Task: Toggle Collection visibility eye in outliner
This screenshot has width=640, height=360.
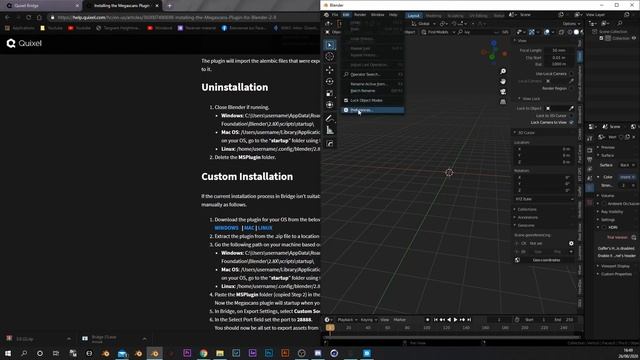Action: 634,38
